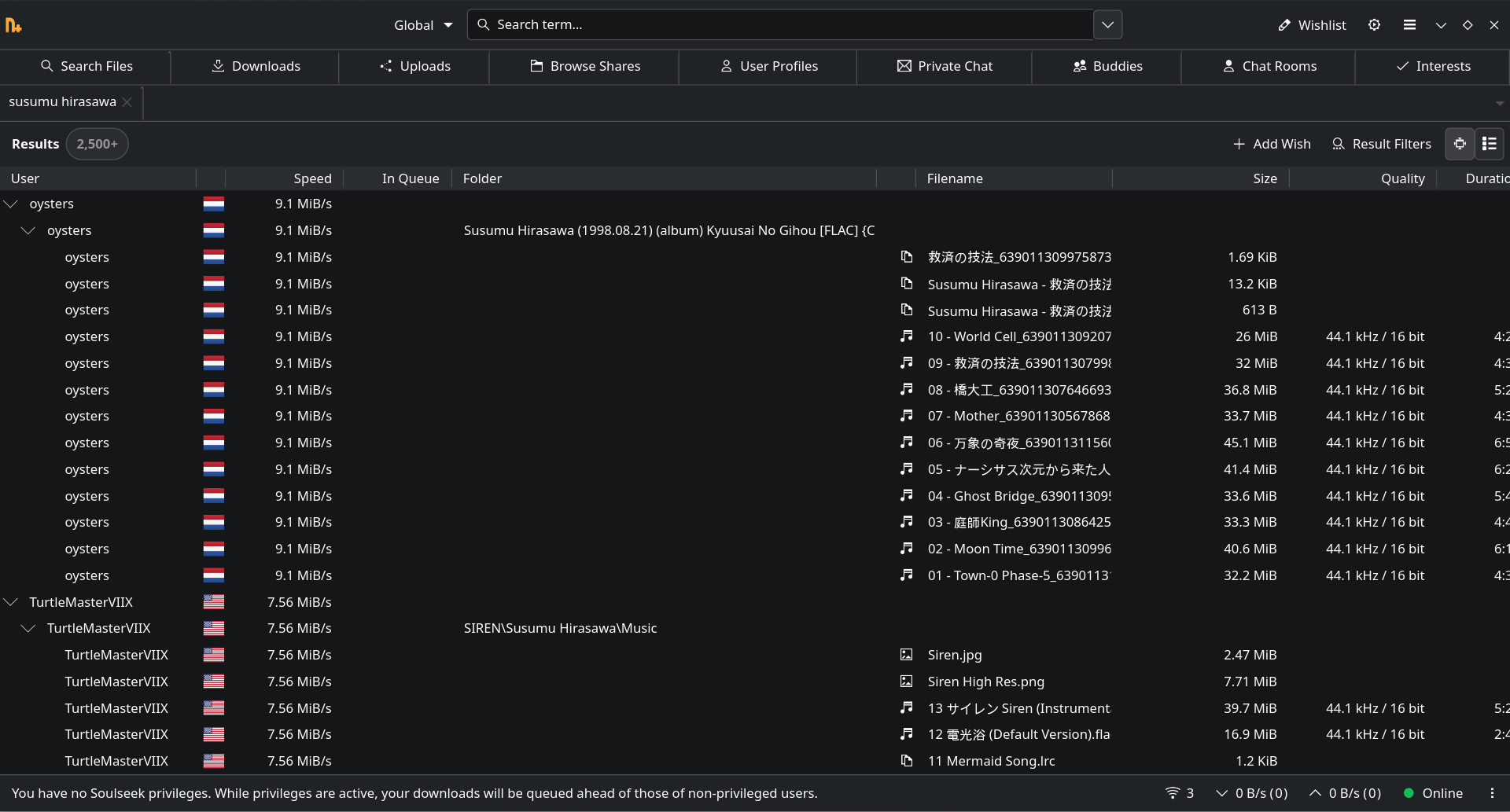Open the hamburger main menu
Screen dimensions: 1510x812
pyautogui.click(x=1409, y=25)
